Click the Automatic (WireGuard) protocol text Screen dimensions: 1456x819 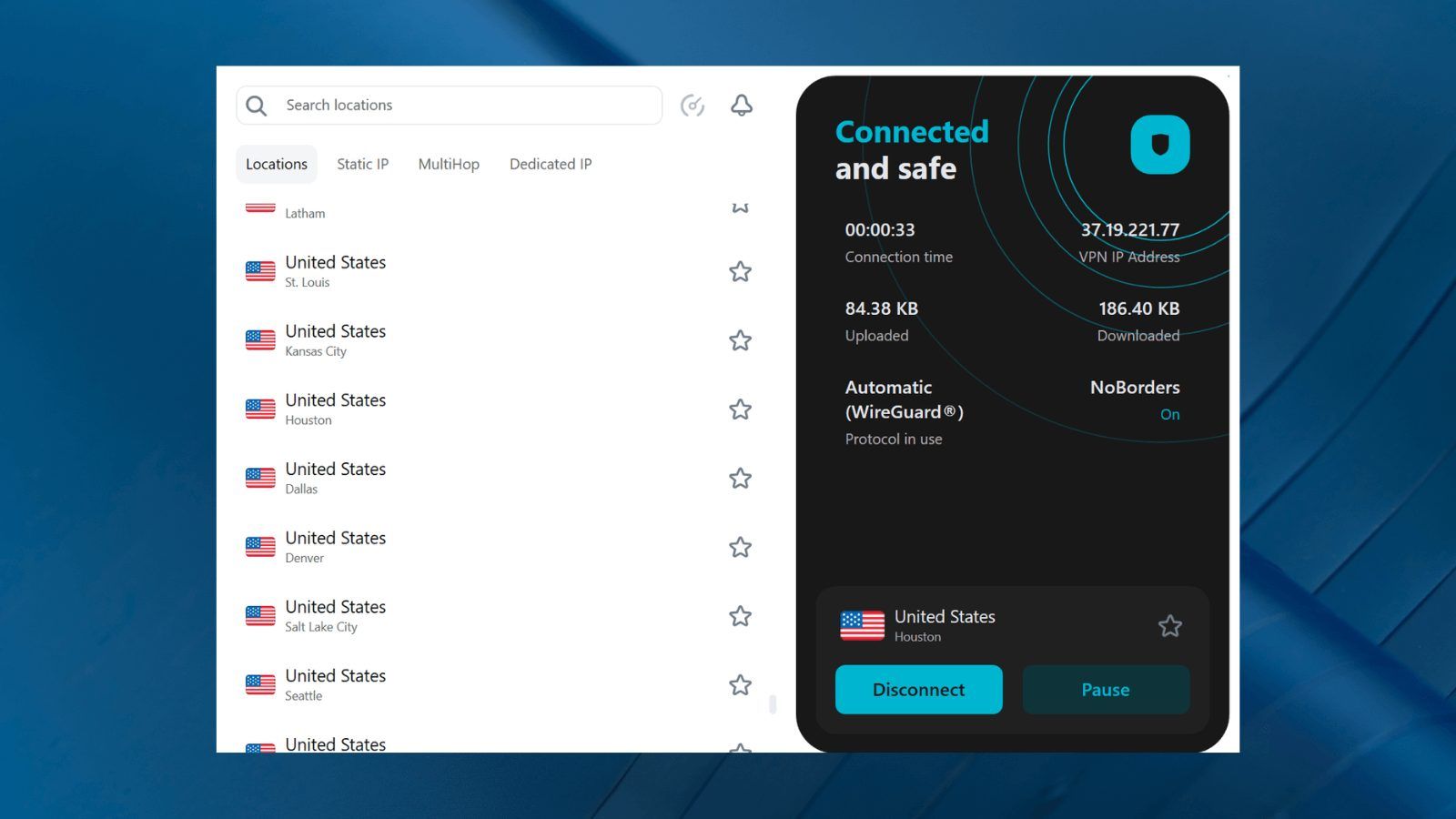pyautogui.click(x=904, y=399)
